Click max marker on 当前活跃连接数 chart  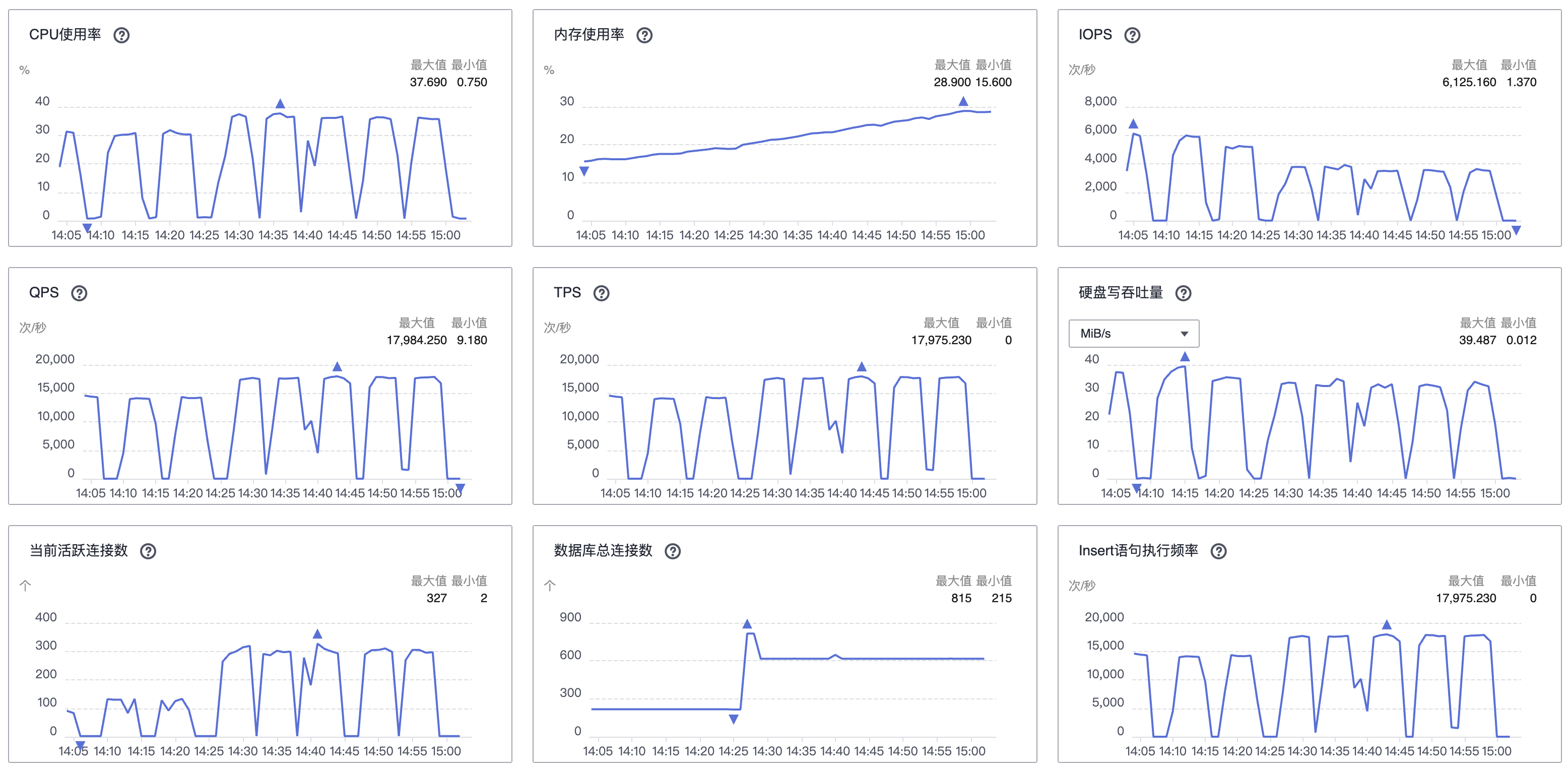tap(317, 634)
